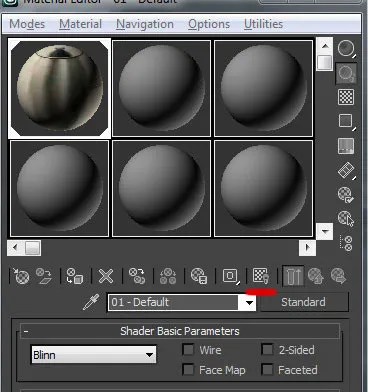Click the horizontal scrollbar thumb

click(x=33, y=248)
